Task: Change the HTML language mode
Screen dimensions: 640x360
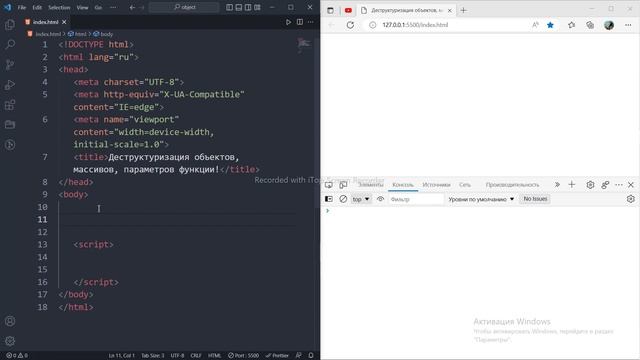Action: click(215, 356)
